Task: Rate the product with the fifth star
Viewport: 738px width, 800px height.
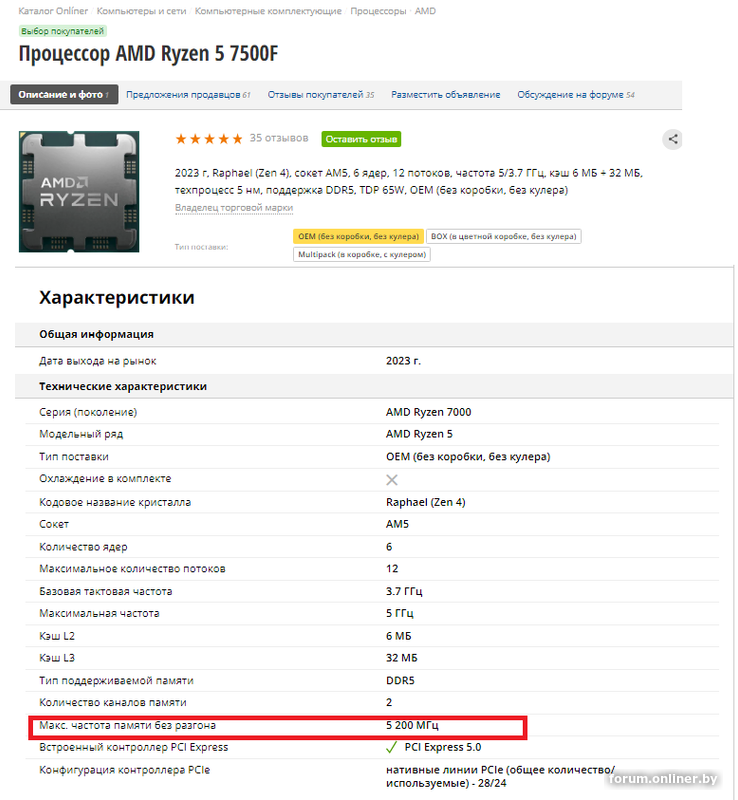Action: click(236, 140)
